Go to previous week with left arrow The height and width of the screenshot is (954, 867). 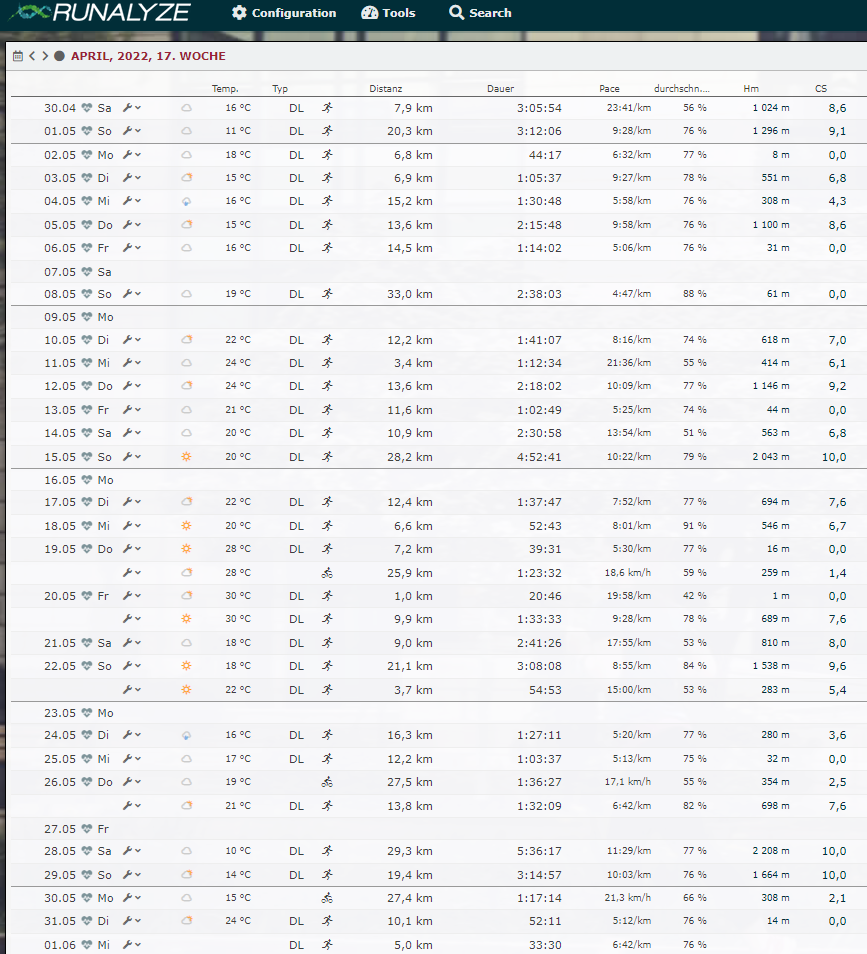point(32,56)
